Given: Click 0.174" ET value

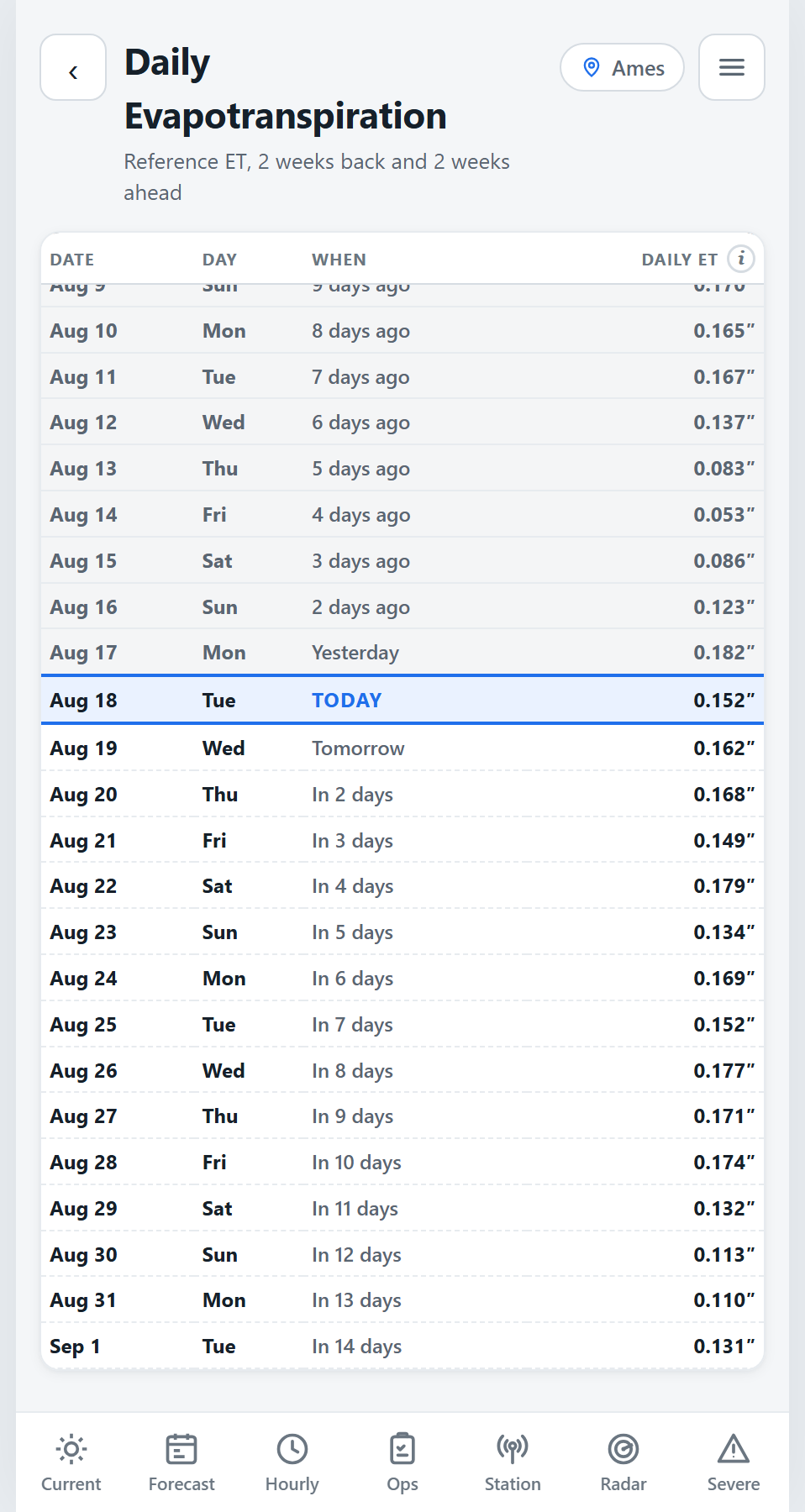Looking at the screenshot, I should coord(723,1163).
